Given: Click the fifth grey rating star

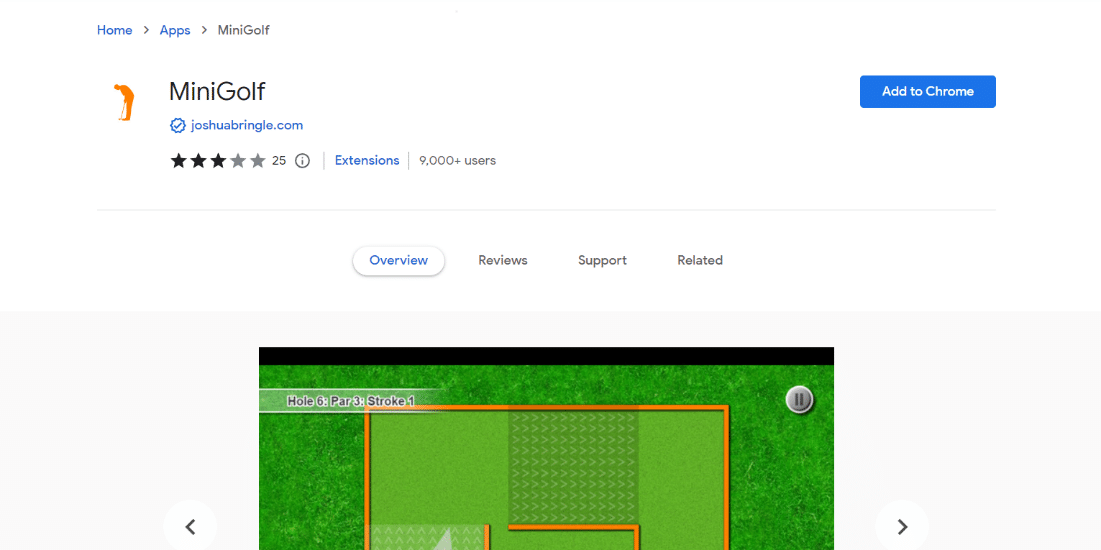Looking at the screenshot, I should pyautogui.click(x=258, y=161).
